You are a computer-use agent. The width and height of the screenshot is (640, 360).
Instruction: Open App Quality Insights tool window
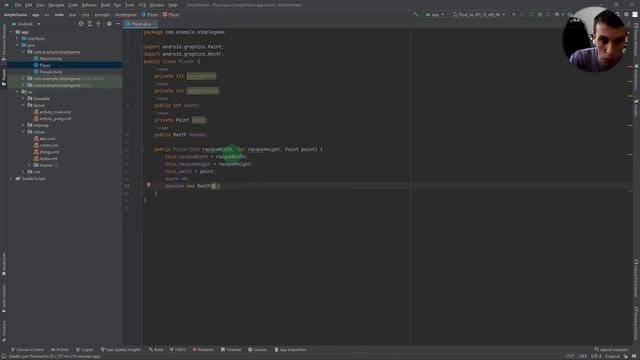point(121,350)
